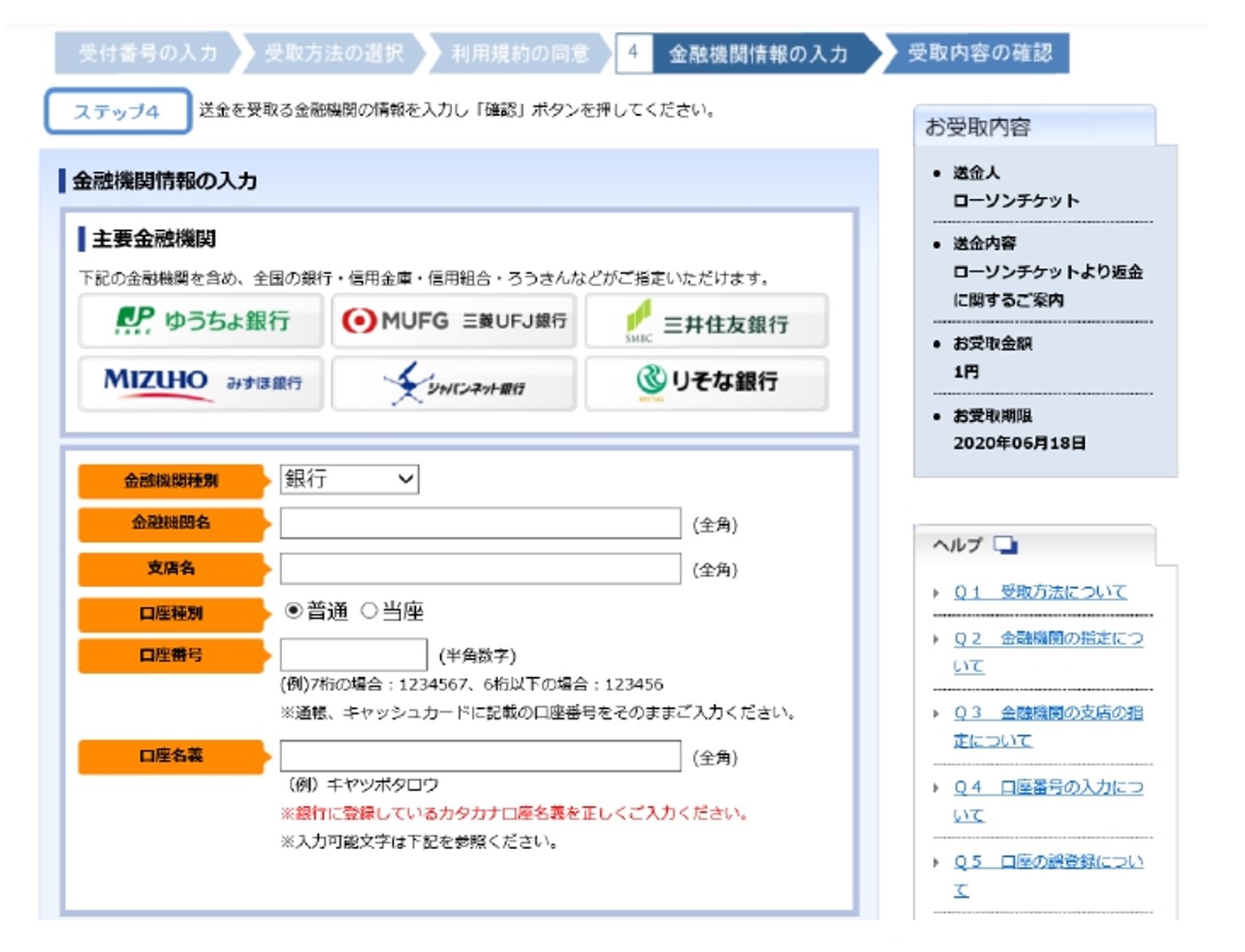Screen dimensions: 1245x952
Task: Choose the MUFG 三菱UFJ銀行 logo button
Action: pyautogui.click(x=454, y=321)
